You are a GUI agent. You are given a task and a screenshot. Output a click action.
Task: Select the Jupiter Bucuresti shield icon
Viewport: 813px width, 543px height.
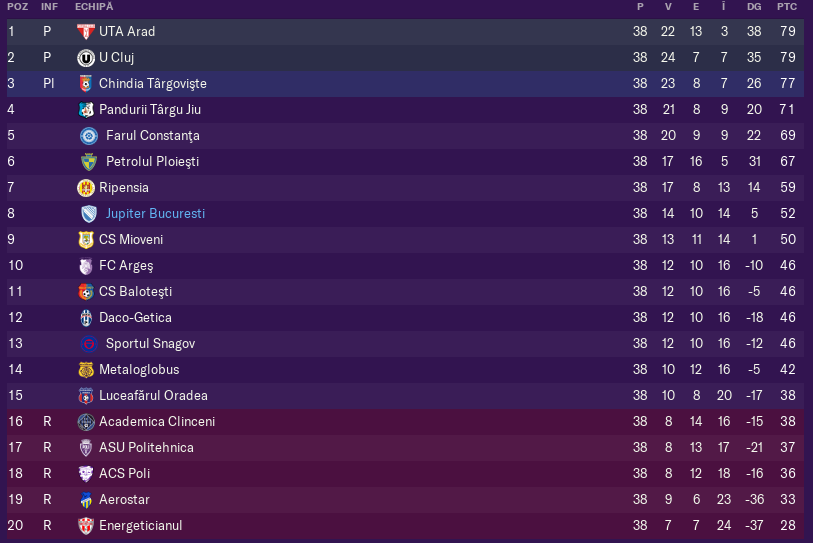coord(89,214)
